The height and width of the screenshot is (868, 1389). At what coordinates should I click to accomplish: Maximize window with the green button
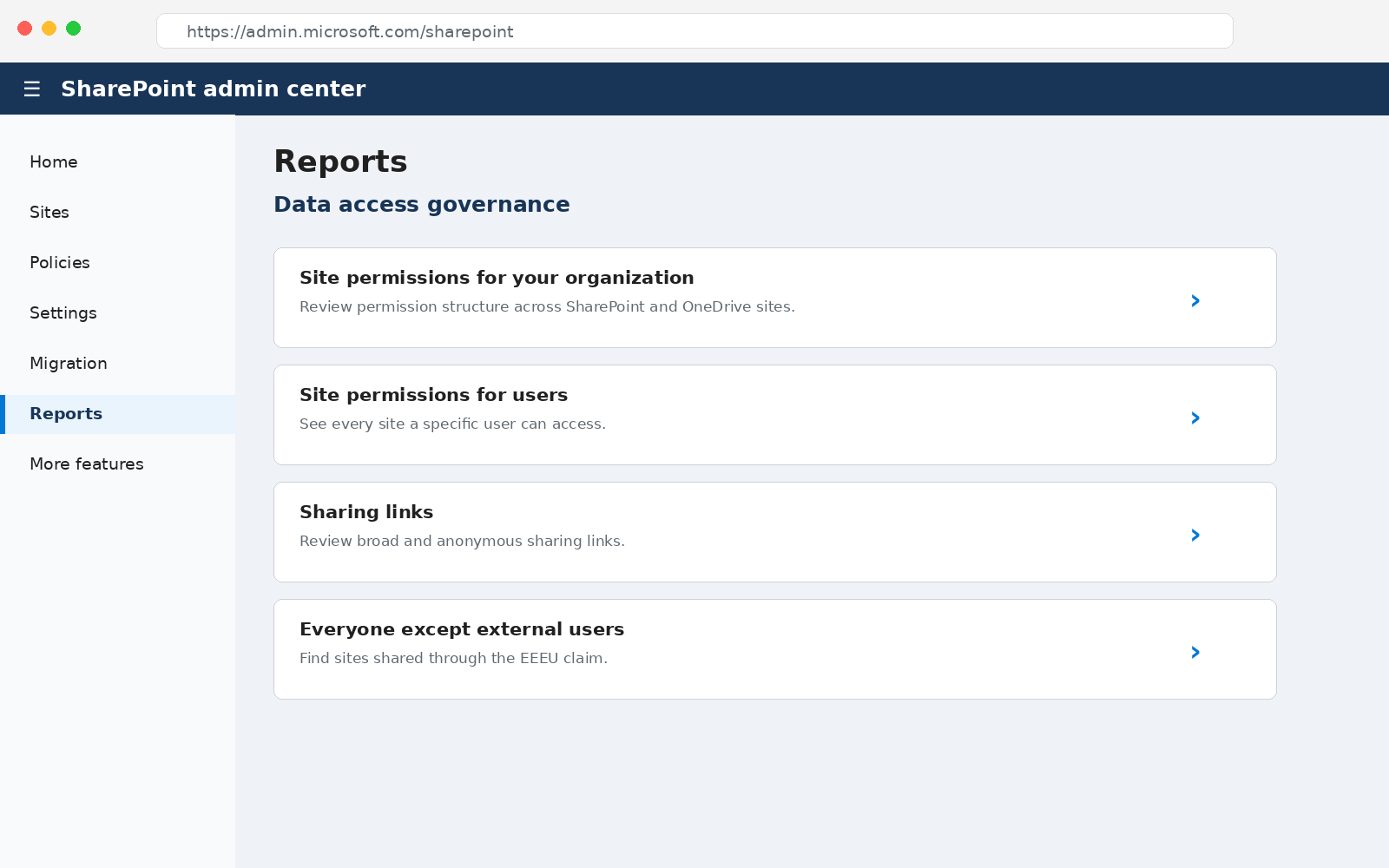tap(74, 29)
